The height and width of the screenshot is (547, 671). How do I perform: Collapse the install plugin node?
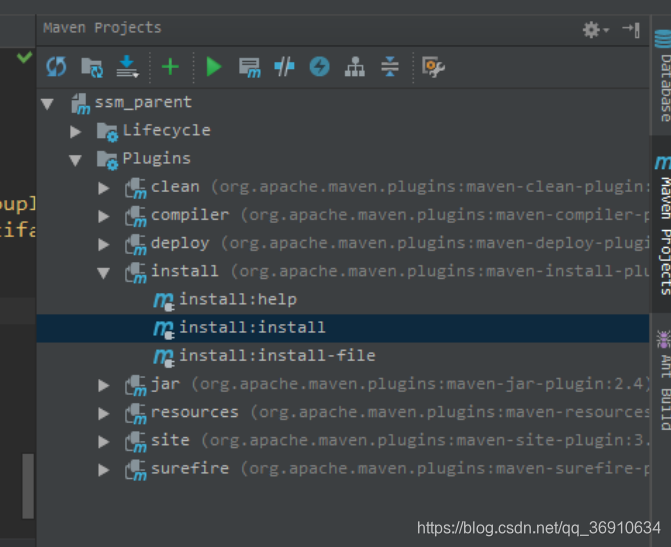(x=104, y=273)
